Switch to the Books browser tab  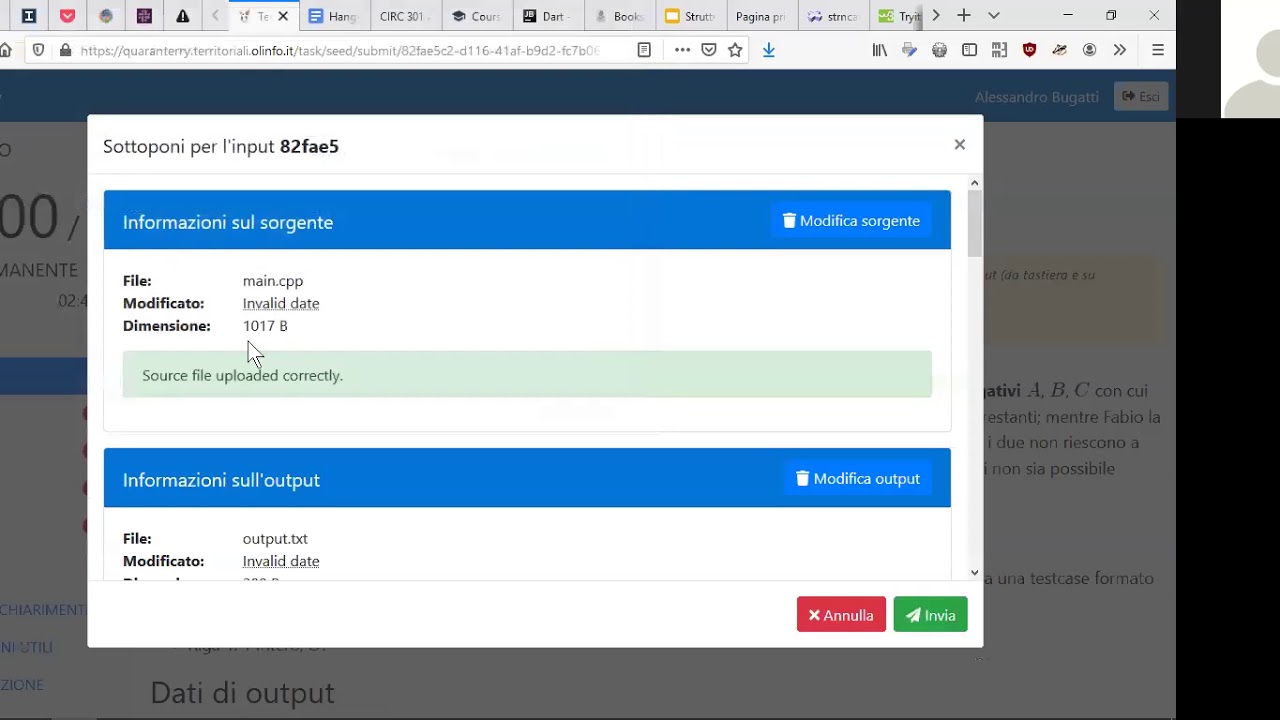[x=618, y=16]
